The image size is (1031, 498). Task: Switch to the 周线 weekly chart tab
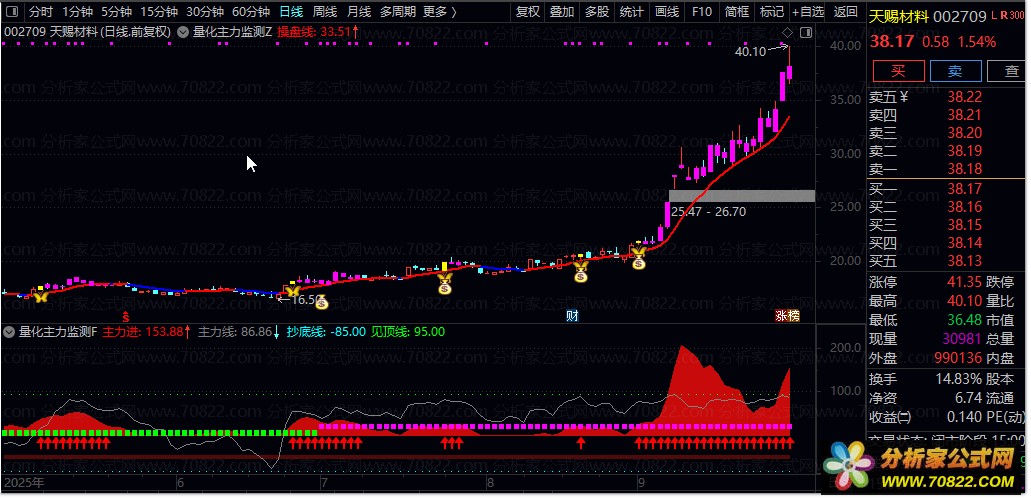point(325,12)
